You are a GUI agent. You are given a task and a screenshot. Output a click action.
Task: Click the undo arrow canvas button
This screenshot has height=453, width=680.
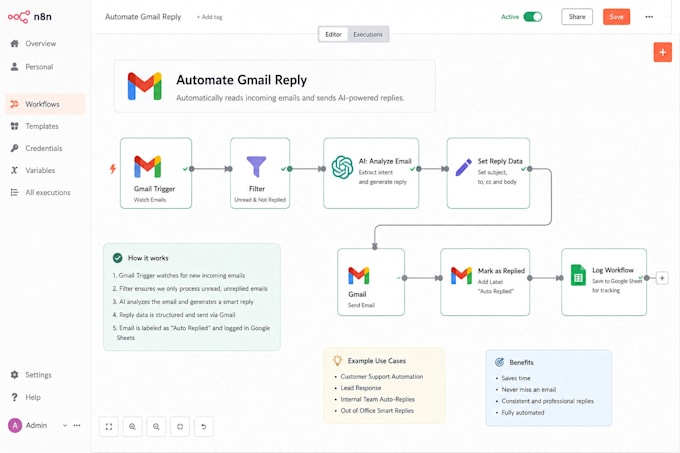(x=204, y=427)
